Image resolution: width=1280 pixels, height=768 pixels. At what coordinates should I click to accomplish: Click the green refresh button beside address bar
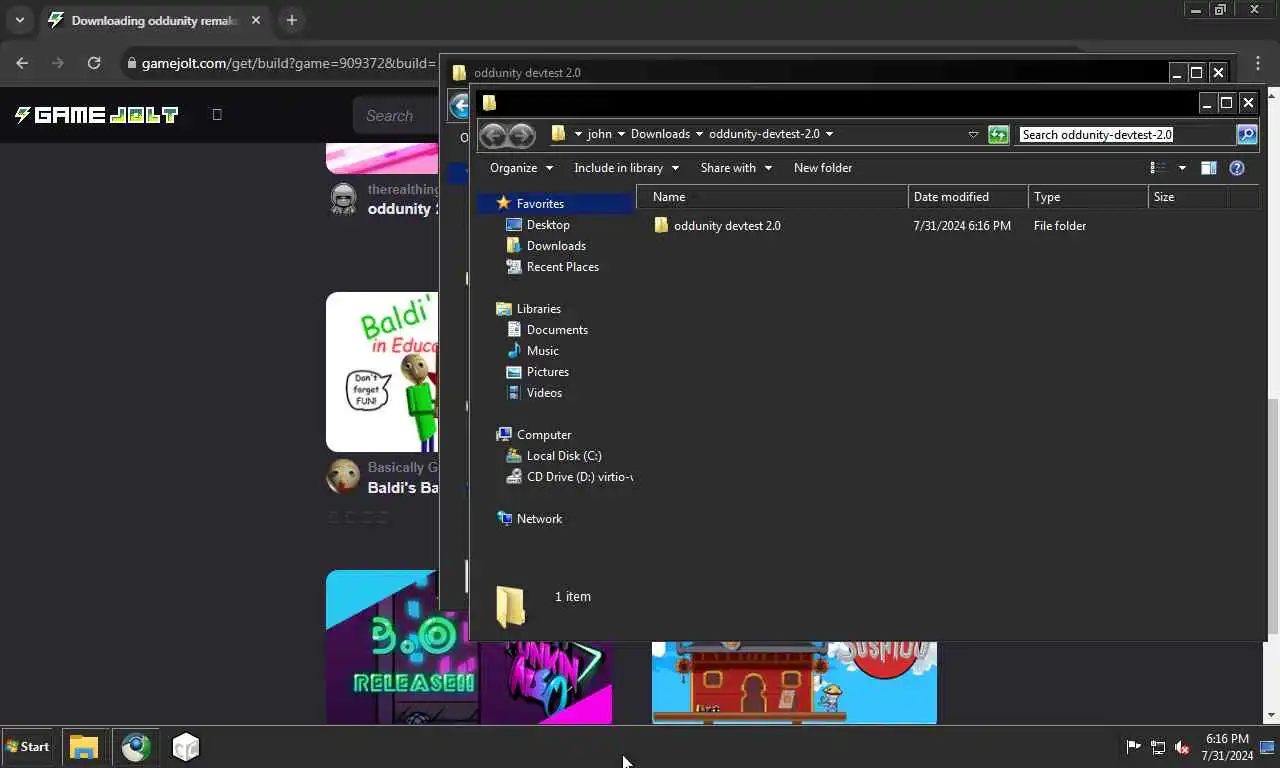(x=998, y=135)
